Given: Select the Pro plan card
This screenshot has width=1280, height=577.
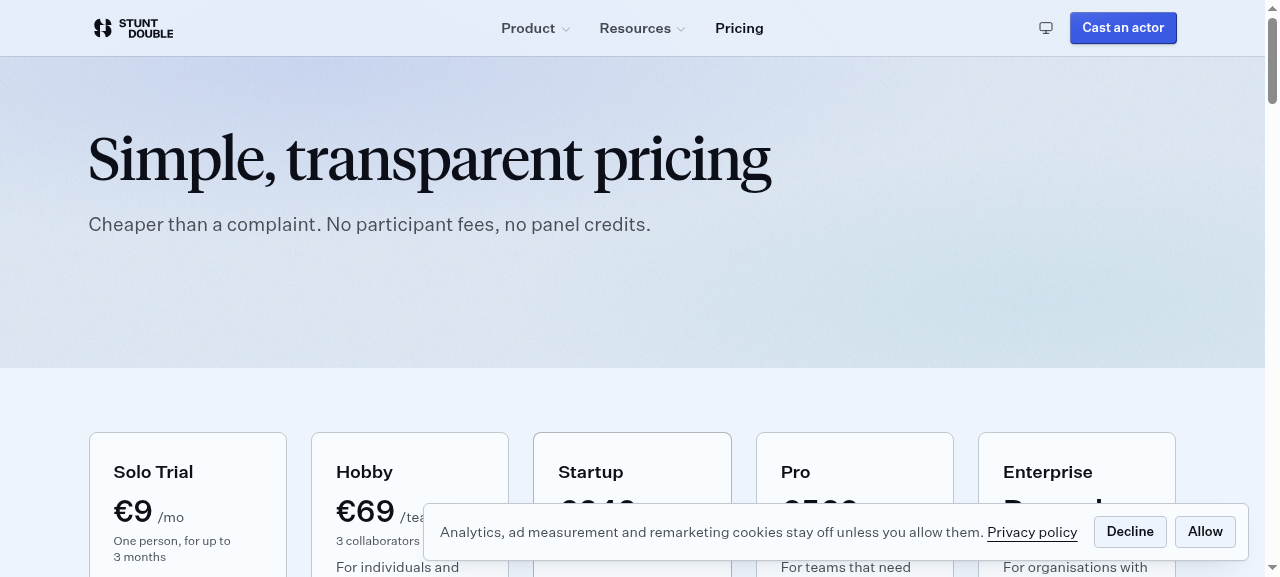Looking at the screenshot, I should (x=855, y=468).
